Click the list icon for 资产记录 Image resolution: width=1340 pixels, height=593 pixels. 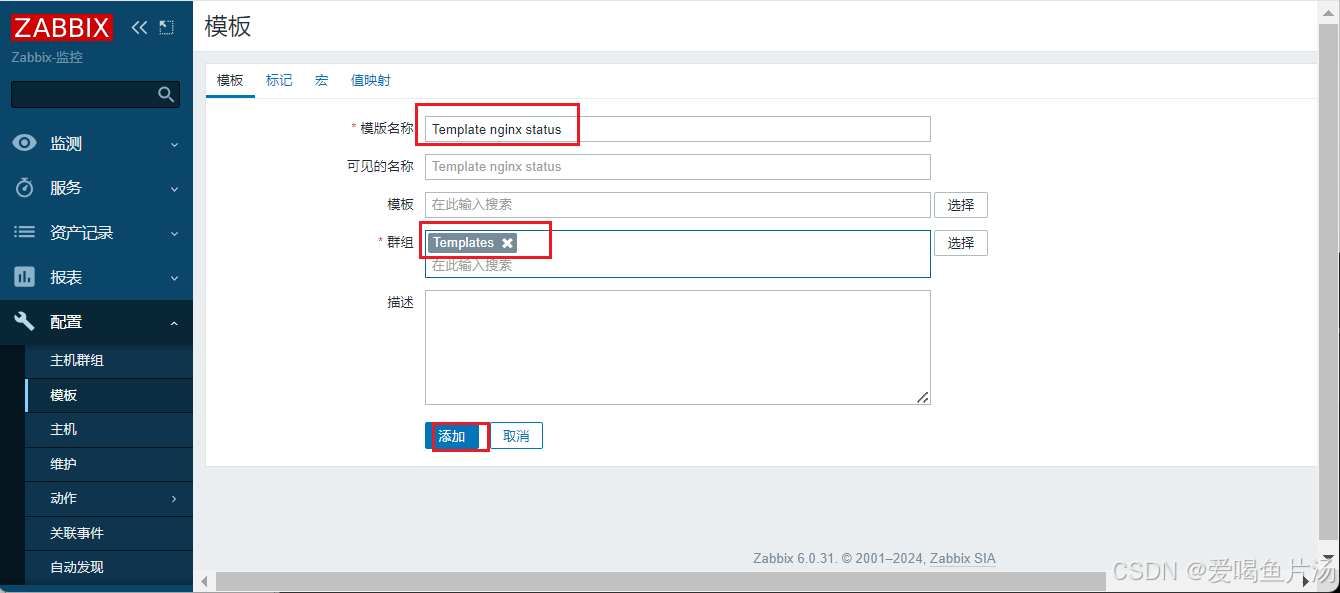24,232
